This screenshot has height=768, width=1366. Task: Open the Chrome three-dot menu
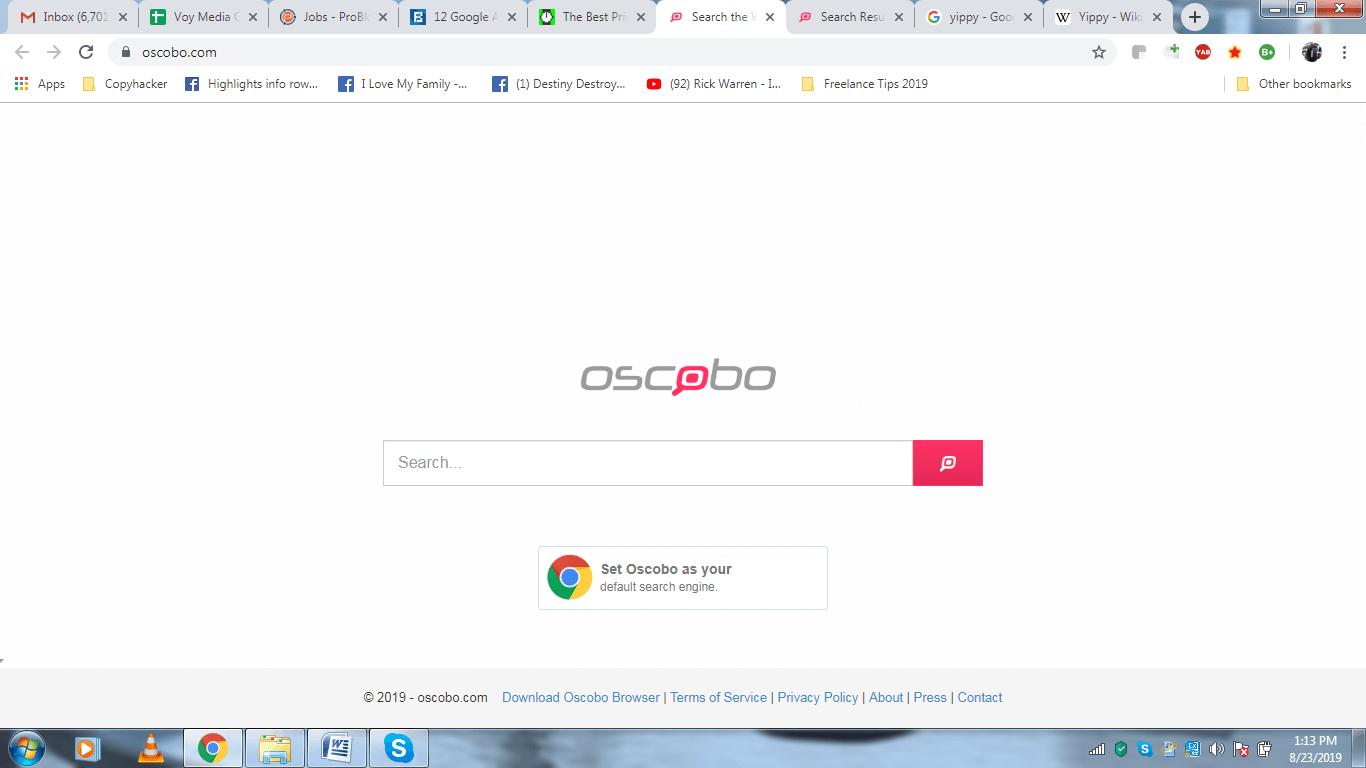[1344, 52]
